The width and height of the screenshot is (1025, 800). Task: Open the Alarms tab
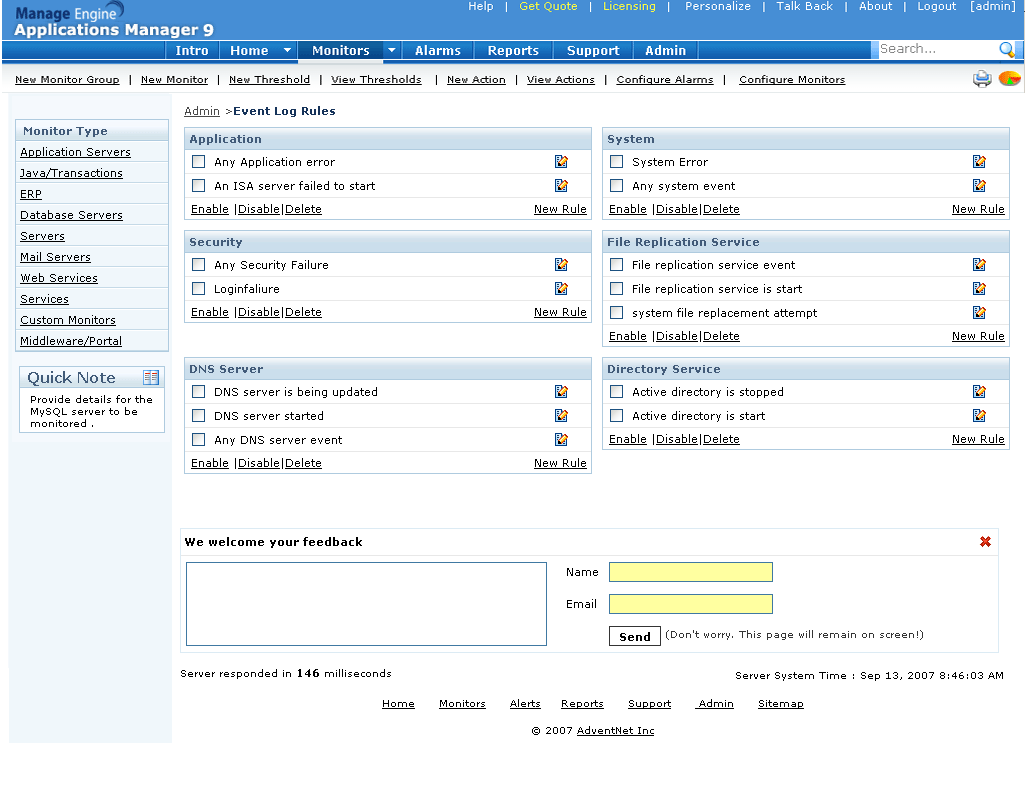point(438,51)
